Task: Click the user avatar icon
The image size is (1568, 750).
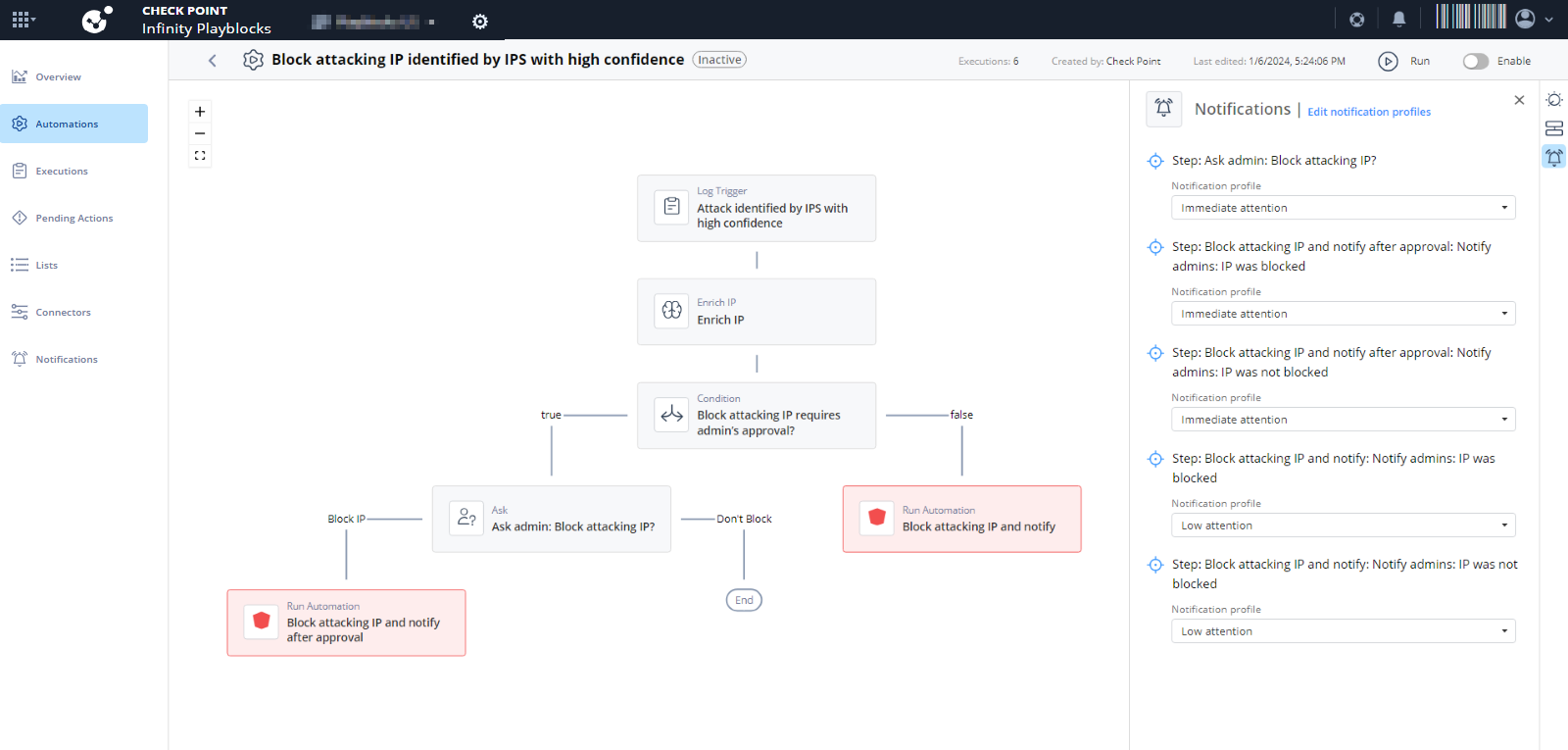Action: [x=1525, y=19]
